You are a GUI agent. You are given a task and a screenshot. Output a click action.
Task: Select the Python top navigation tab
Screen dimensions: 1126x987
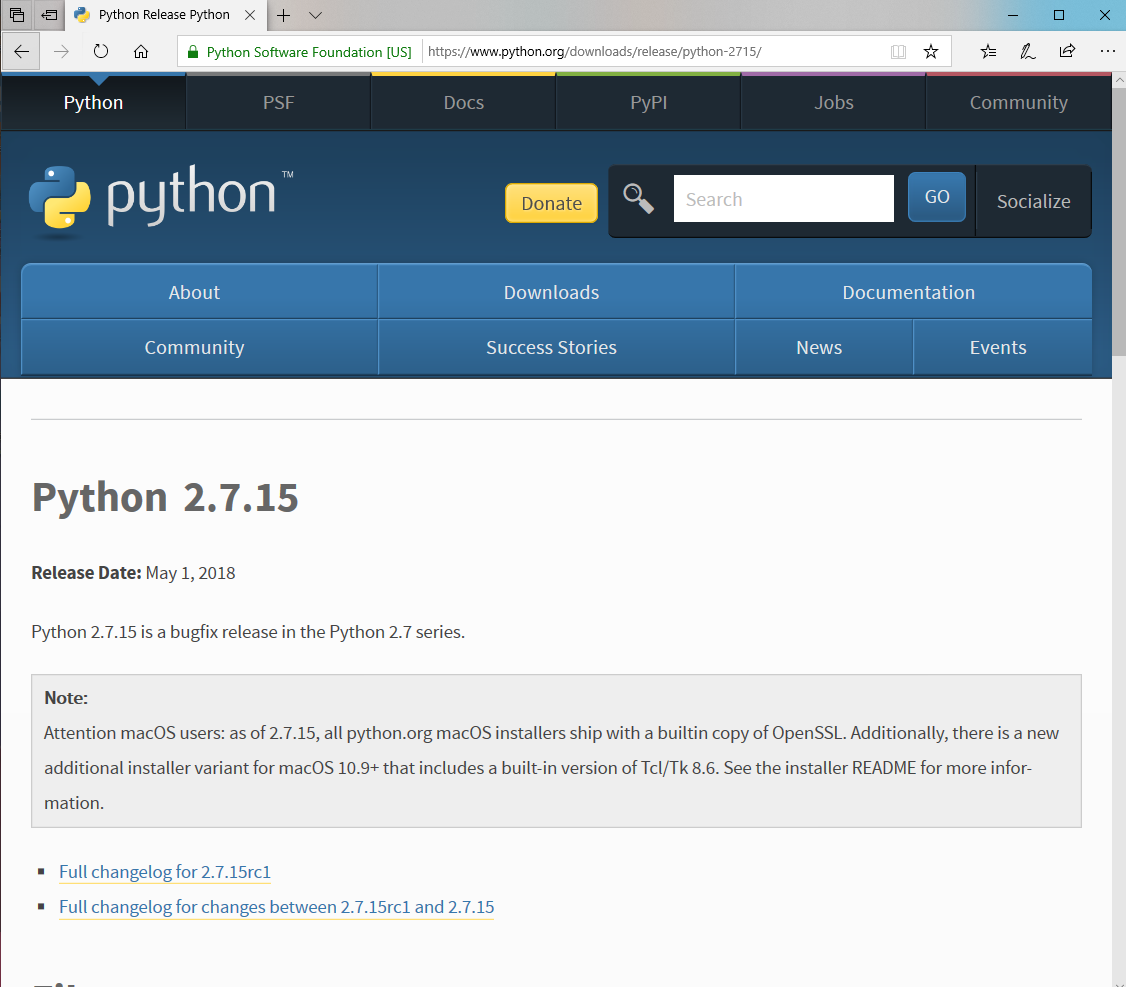93,103
